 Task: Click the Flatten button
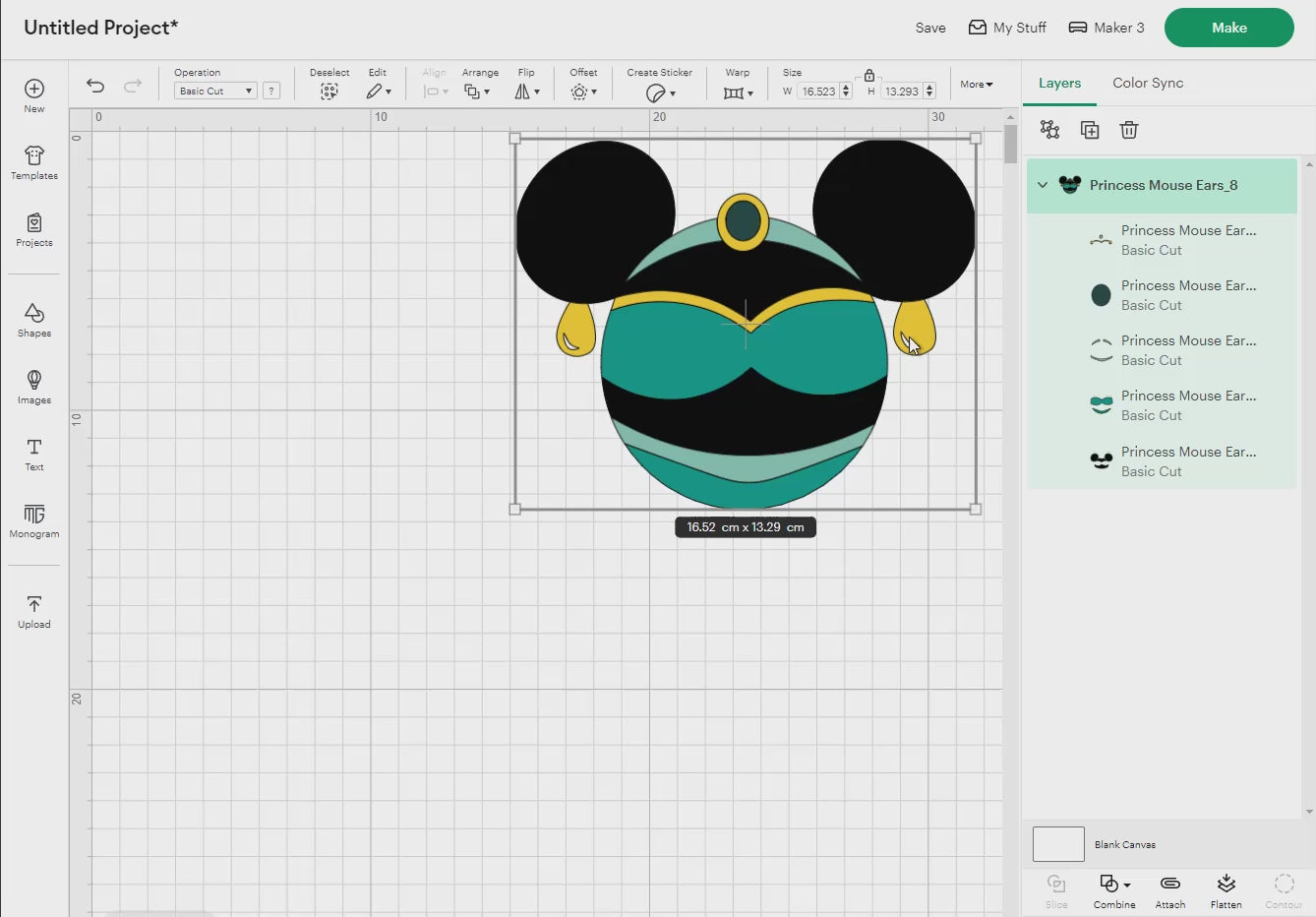(x=1226, y=890)
